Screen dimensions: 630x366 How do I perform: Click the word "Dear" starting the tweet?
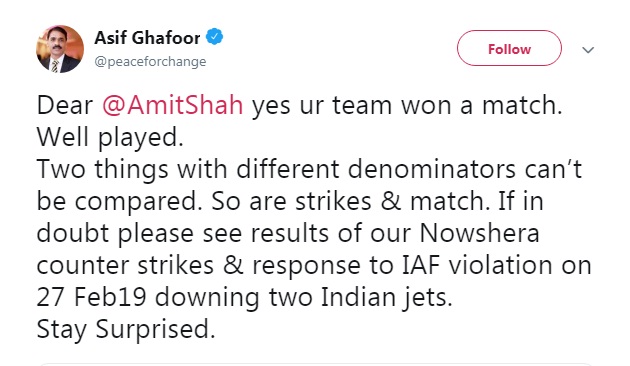pyautogui.click(x=65, y=105)
